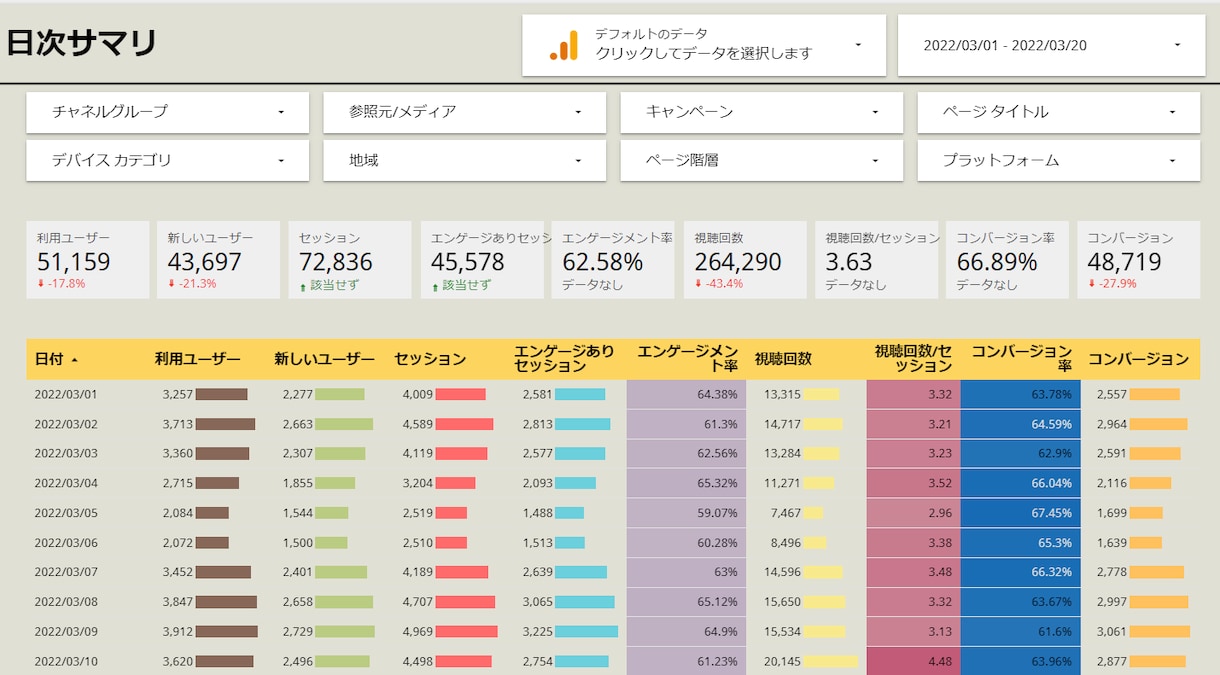1220x675 pixels.
Task: Click the セッション 72,836 scorecard
Action: pyautogui.click(x=350, y=260)
